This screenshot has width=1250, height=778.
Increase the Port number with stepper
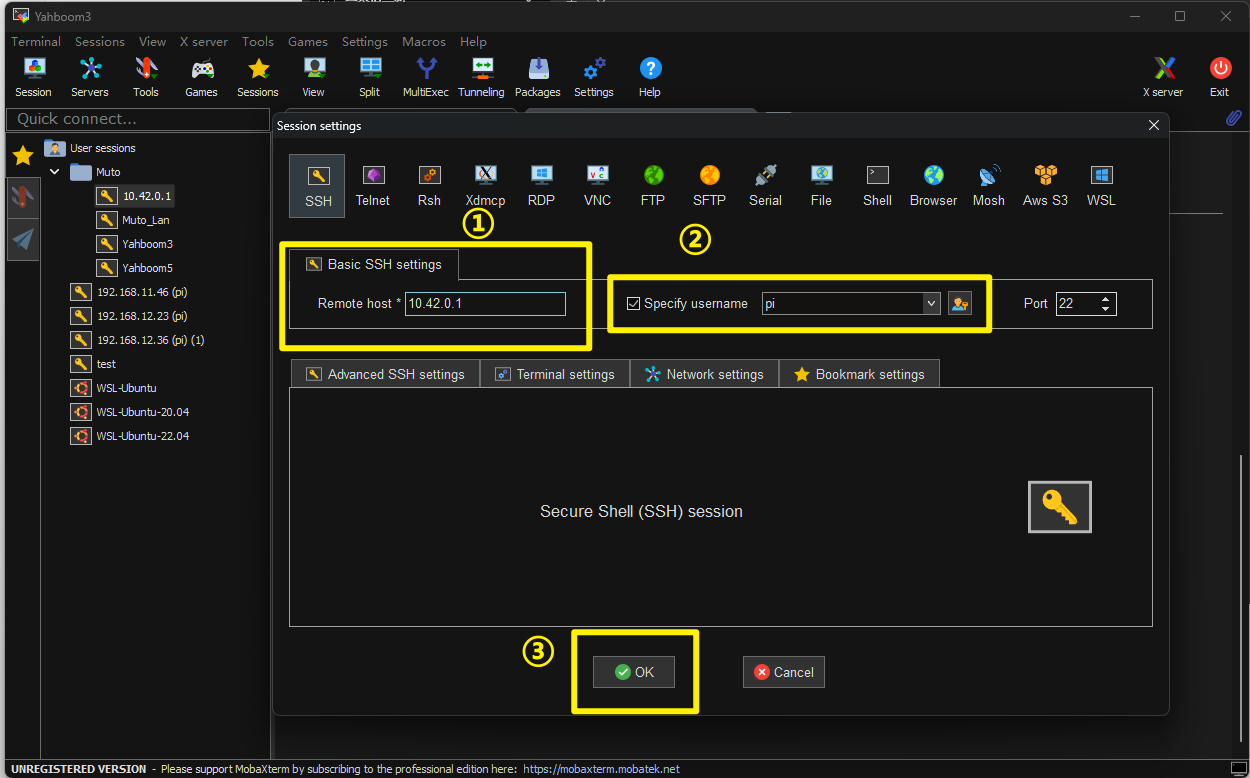(1105, 298)
